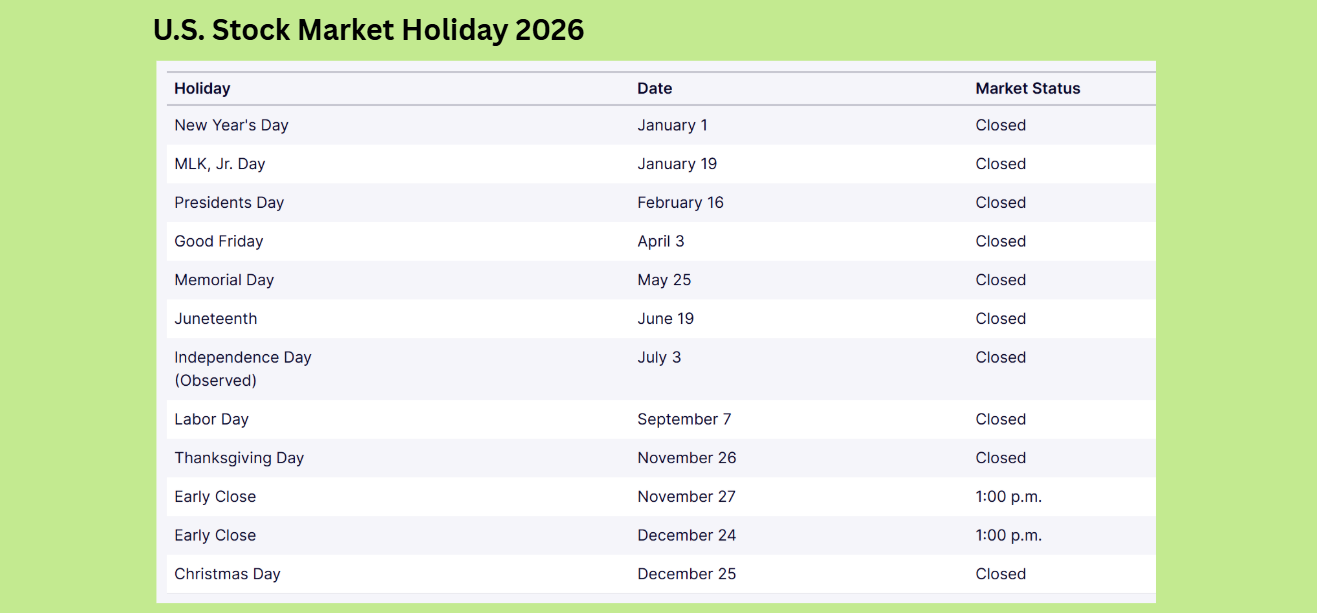The height and width of the screenshot is (613, 1317).
Task: Click the 1:00 p.m. status for November 27
Action: click(x=1008, y=497)
